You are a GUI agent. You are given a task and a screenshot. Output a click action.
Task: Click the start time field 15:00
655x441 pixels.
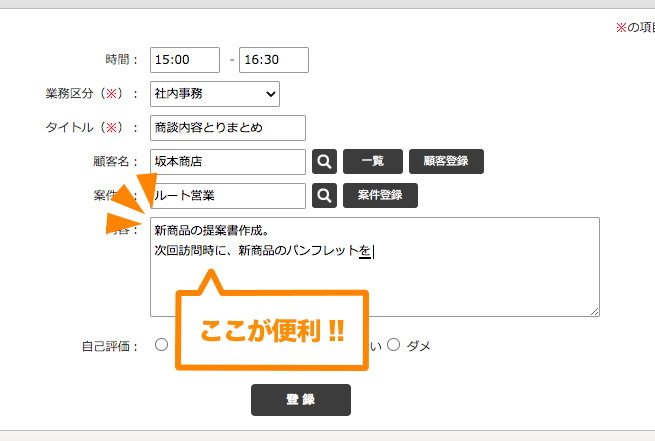click(185, 60)
